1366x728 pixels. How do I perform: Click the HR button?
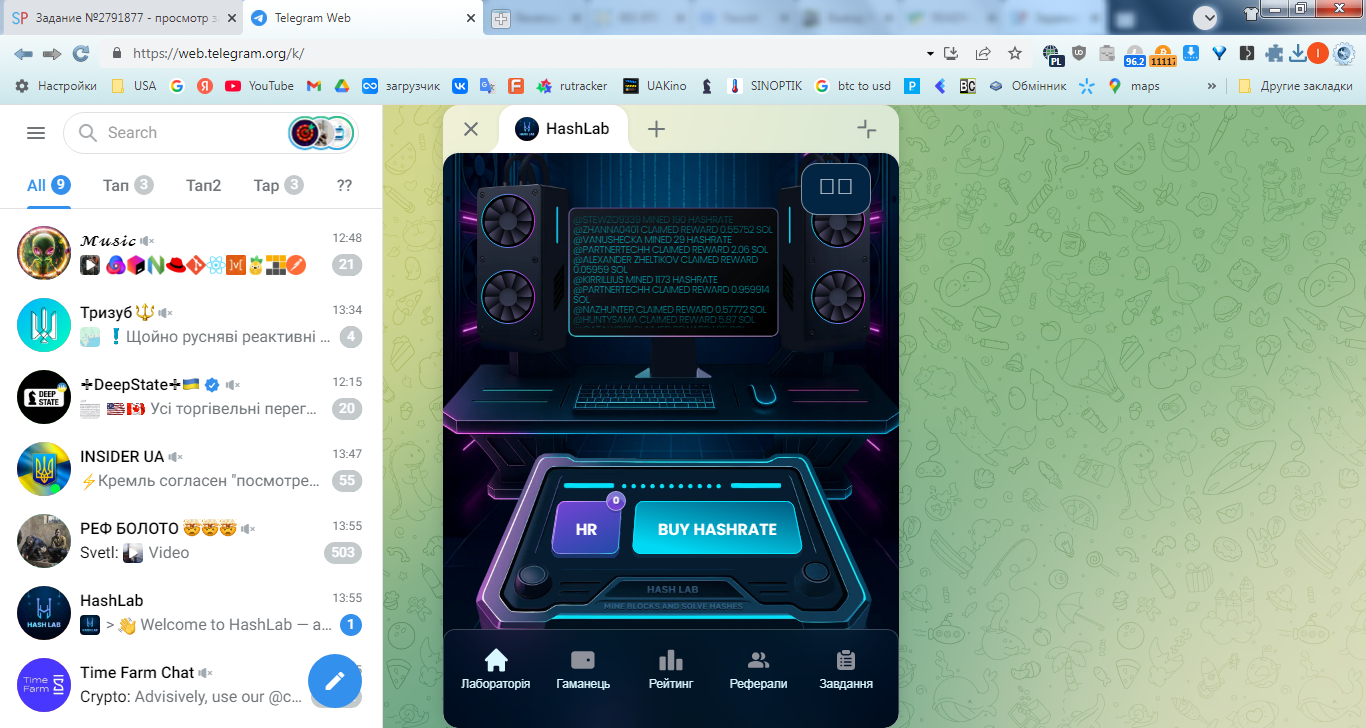click(x=587, y=528)
